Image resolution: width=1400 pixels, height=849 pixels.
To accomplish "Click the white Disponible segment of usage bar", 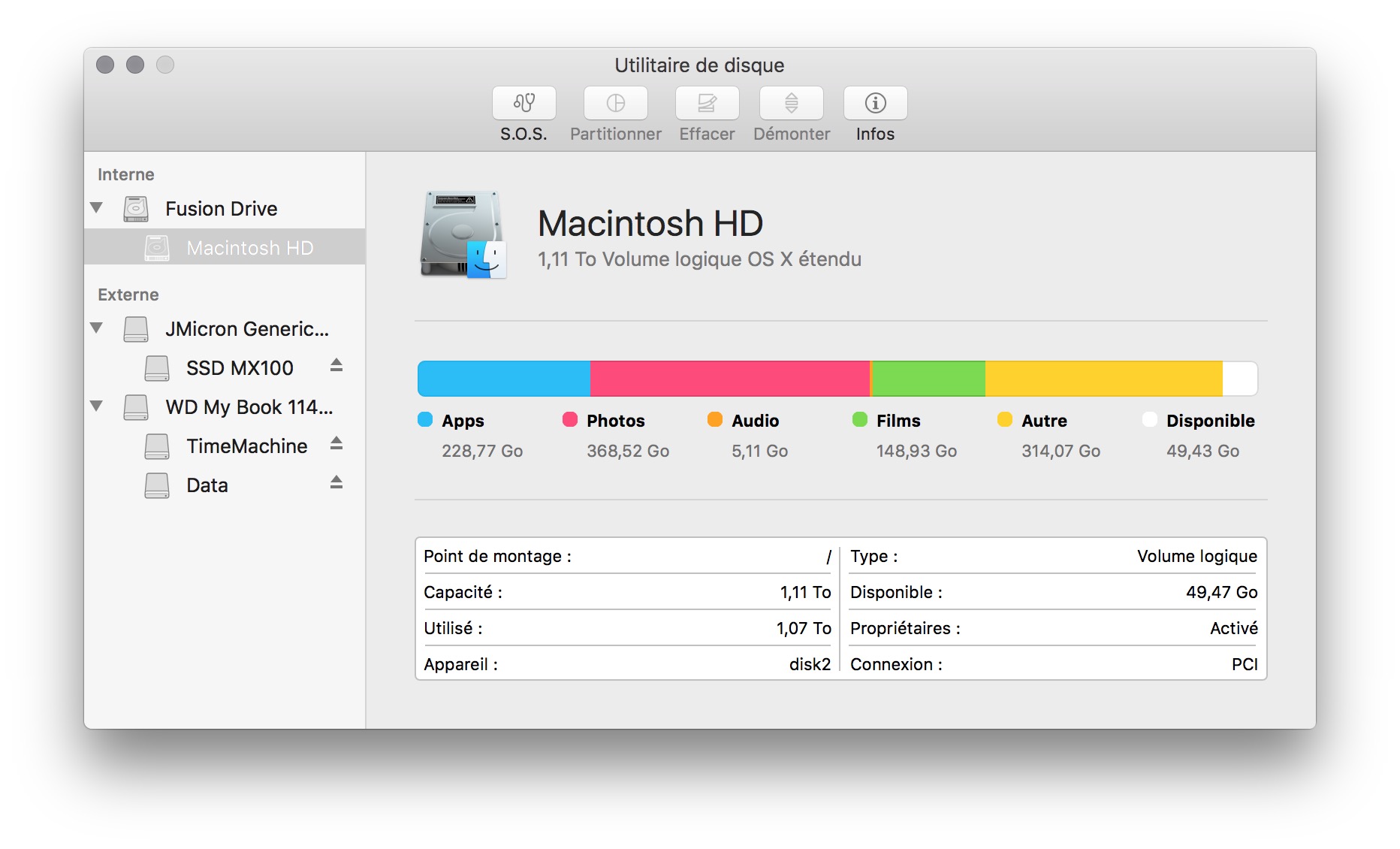I will 1240,378.
